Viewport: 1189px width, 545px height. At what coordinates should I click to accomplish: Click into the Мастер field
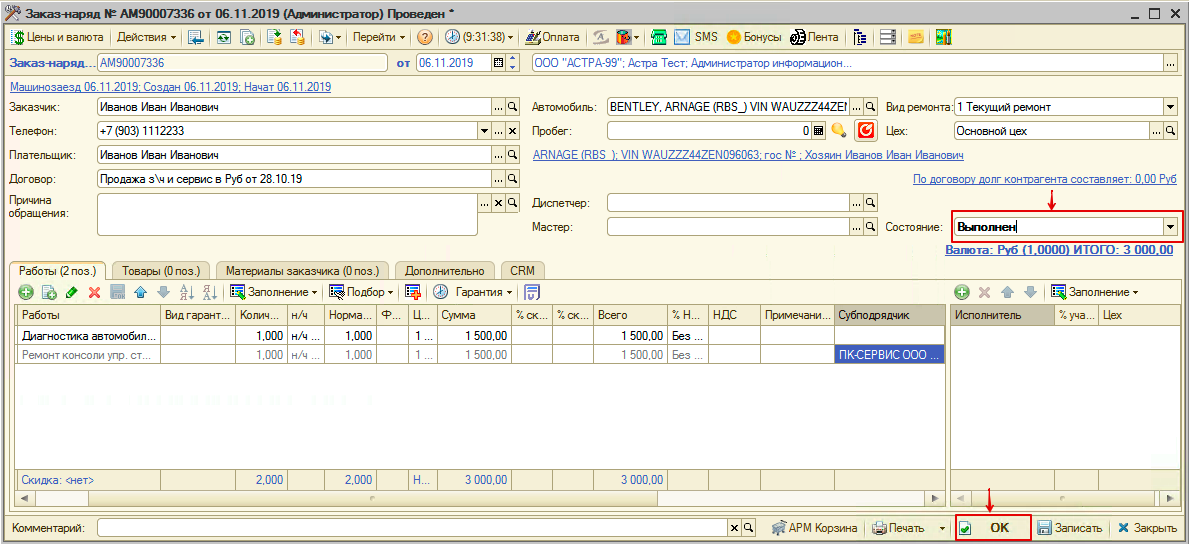[728, 226]
